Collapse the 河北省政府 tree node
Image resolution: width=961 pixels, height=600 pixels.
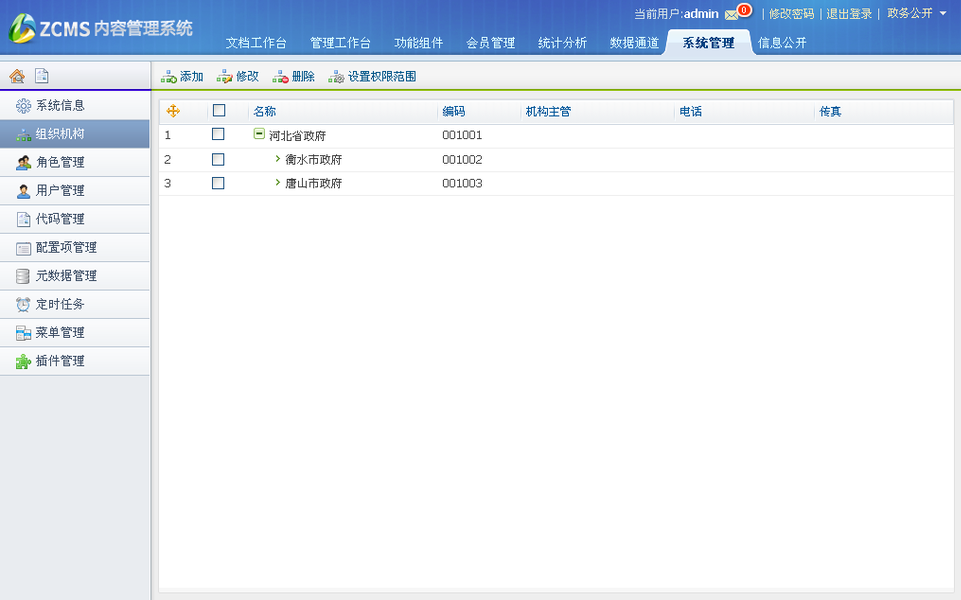(258, 135)
